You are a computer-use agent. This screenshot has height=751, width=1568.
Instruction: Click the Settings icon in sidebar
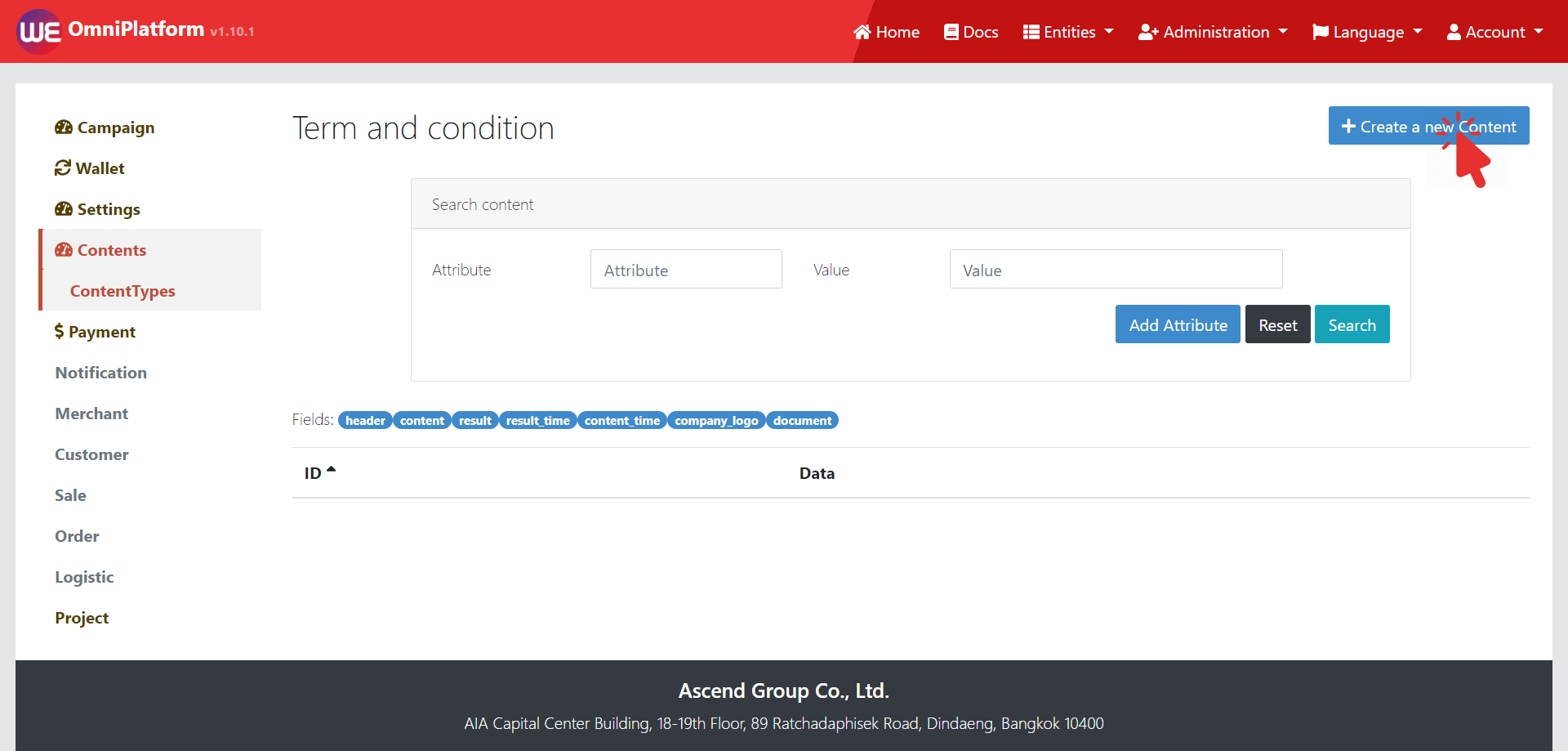pyautogui.click(x=64, y=209)
